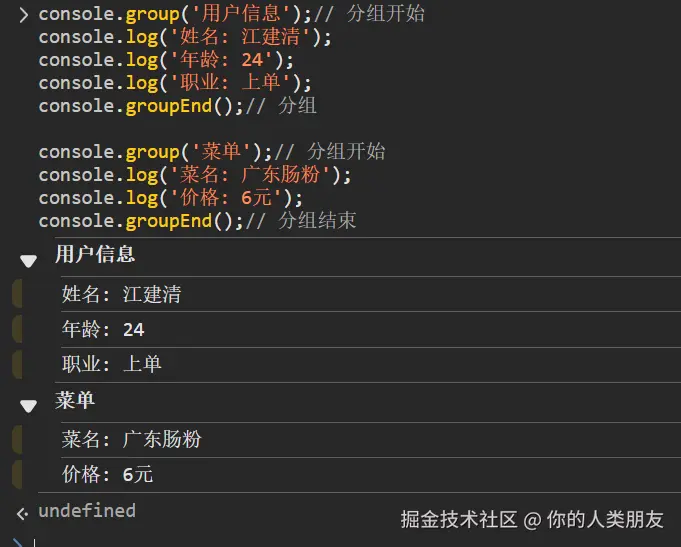Click the 年龄: 24 log entry
The width and height of the screenshot is (681, 547).
tap(103, 329)
